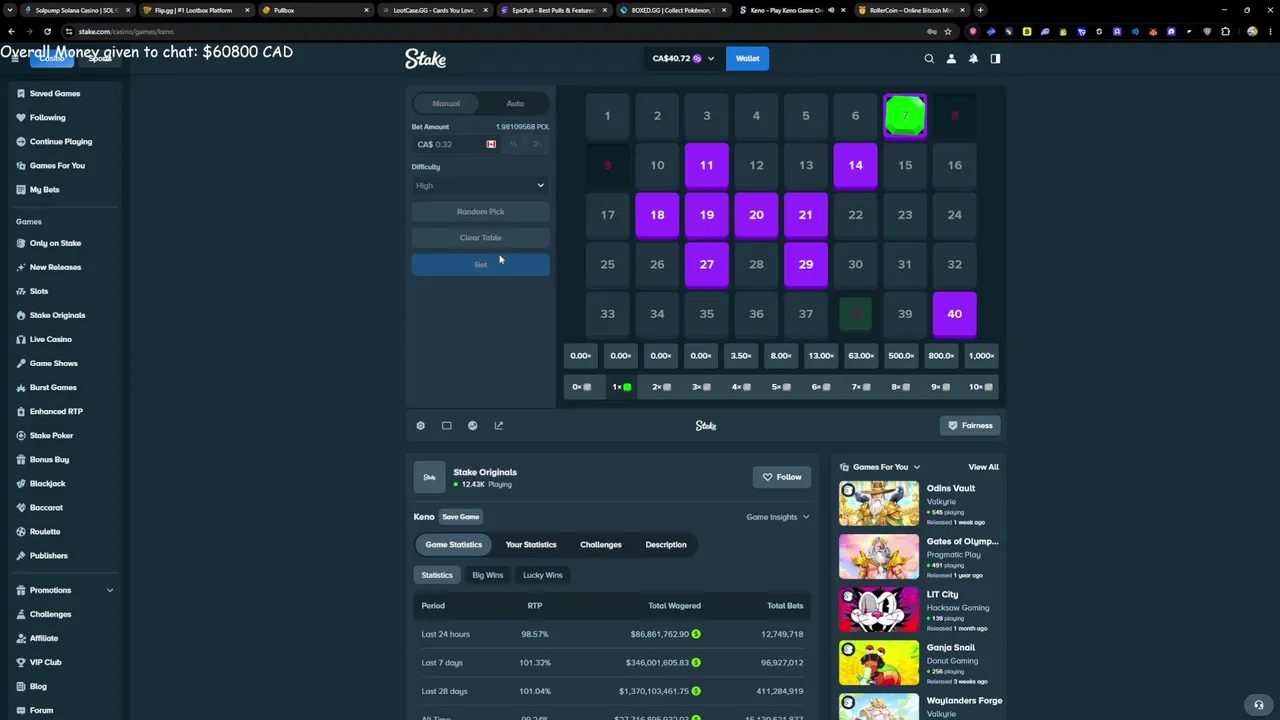This screenshot has width=1280, height=720.
Task: Select the Statistics sub-tab
Action: 437,575
